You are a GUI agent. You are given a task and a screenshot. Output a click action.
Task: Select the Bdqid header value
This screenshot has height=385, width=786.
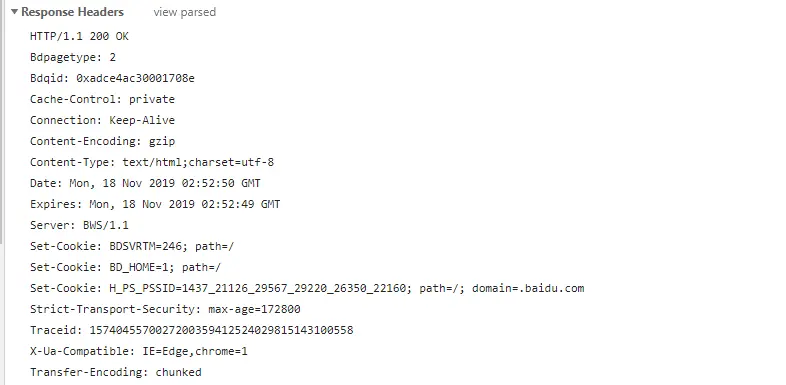tap(135, 78)
